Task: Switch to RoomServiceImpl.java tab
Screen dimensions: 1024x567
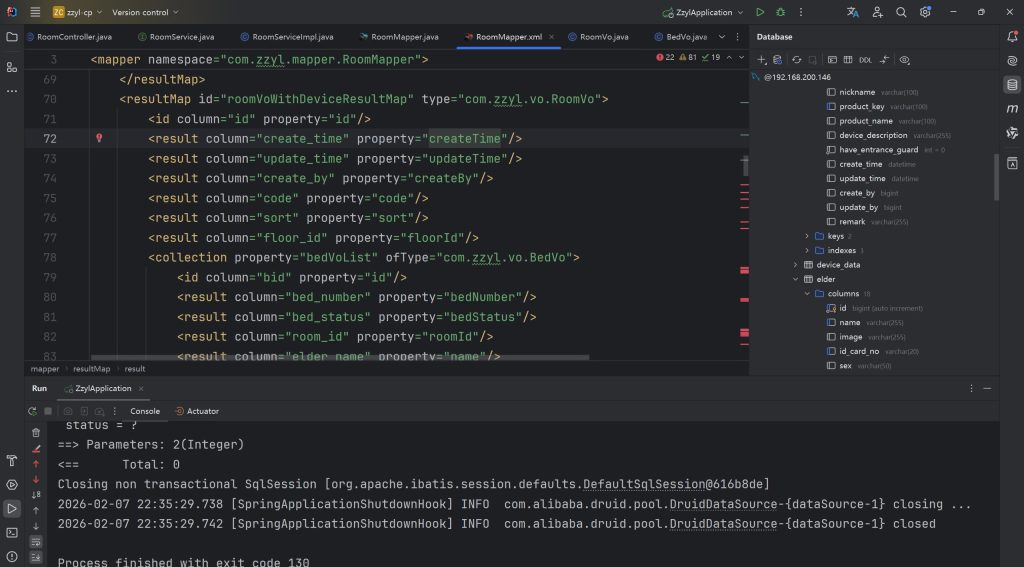Action: click(287, 37)
